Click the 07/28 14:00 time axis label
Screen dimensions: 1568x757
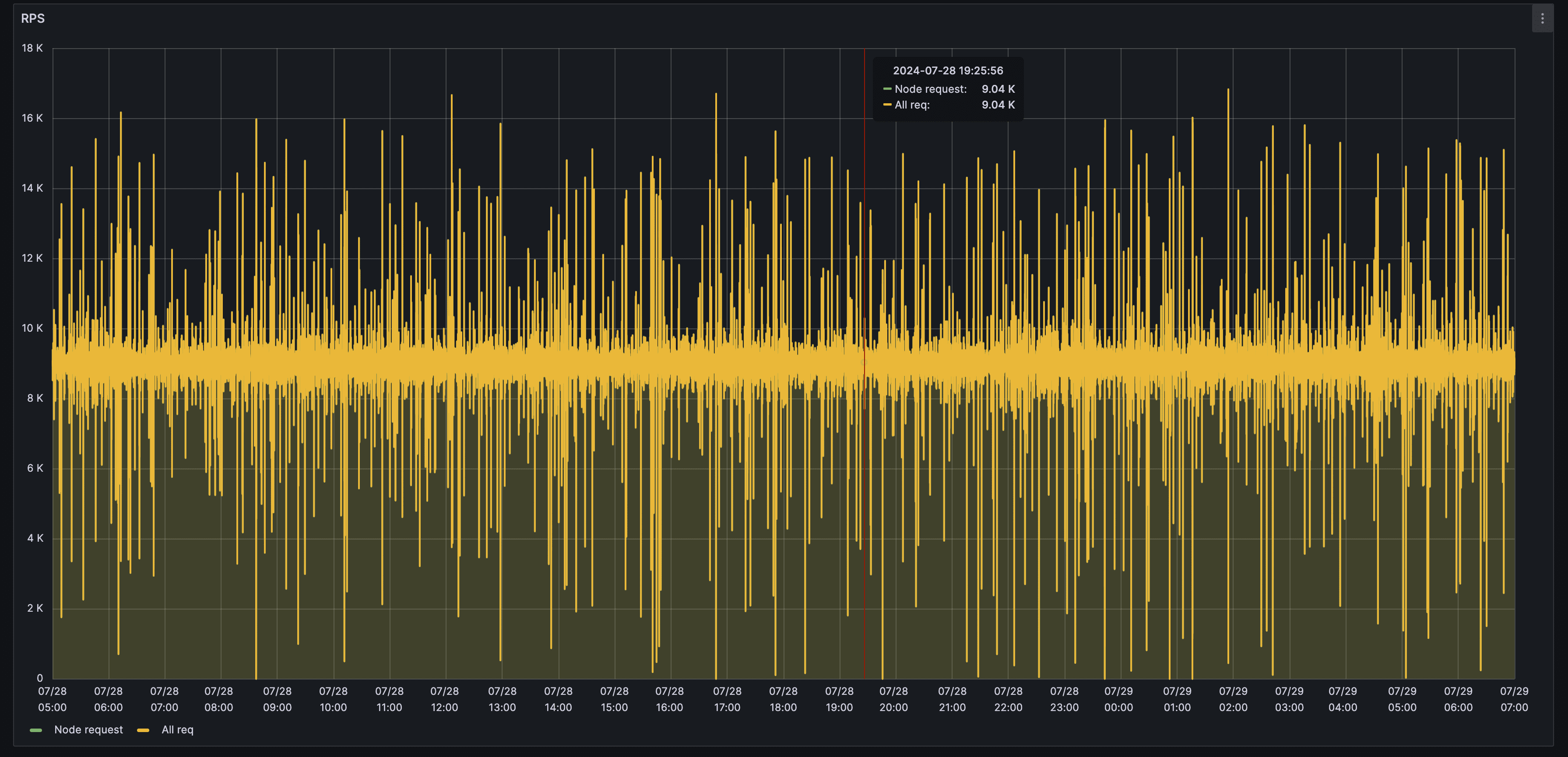(x=558, y=699)
